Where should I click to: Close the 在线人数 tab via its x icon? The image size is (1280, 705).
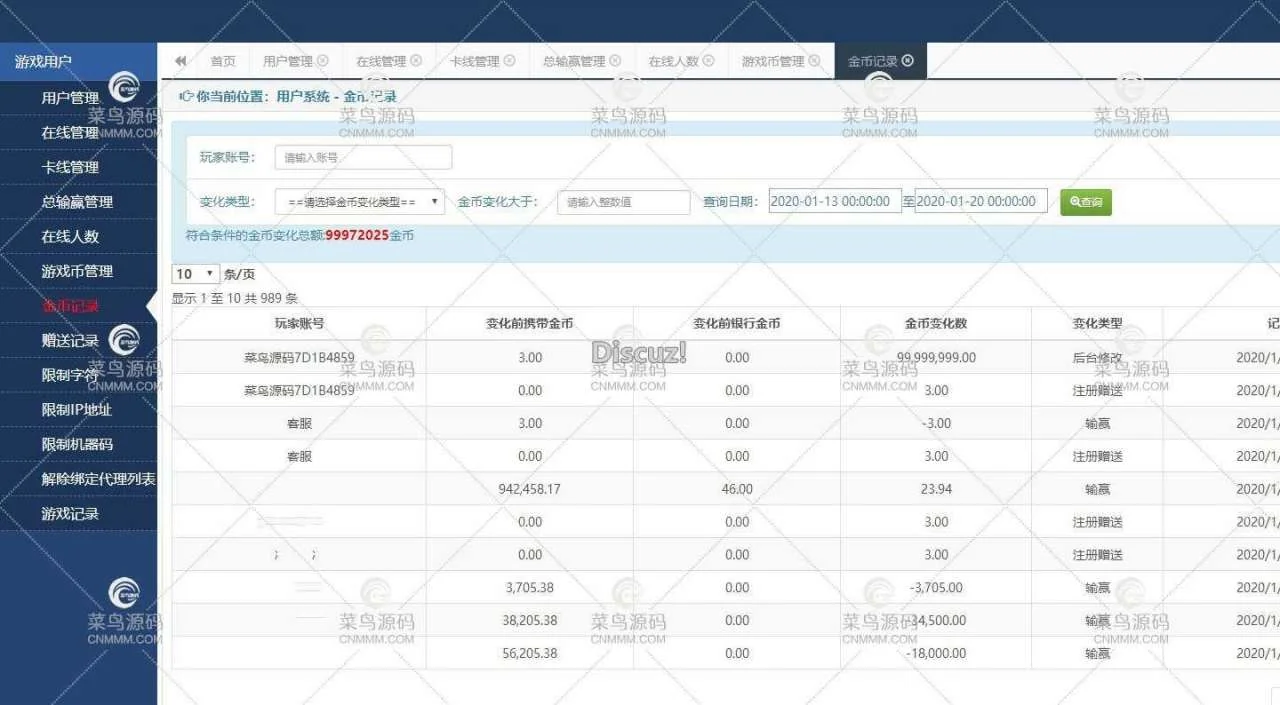[x=708, y=61]
